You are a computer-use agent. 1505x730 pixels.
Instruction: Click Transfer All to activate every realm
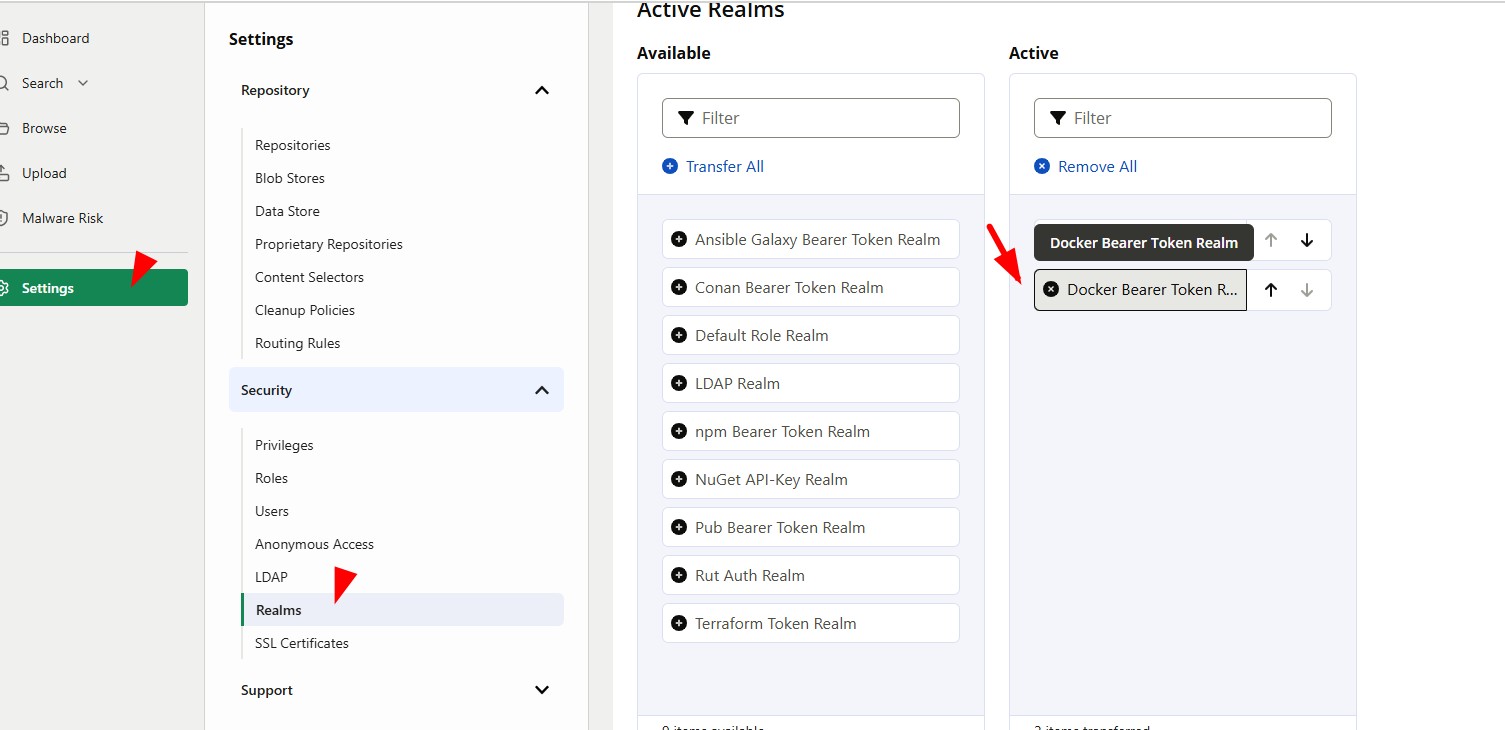[713, 167]
